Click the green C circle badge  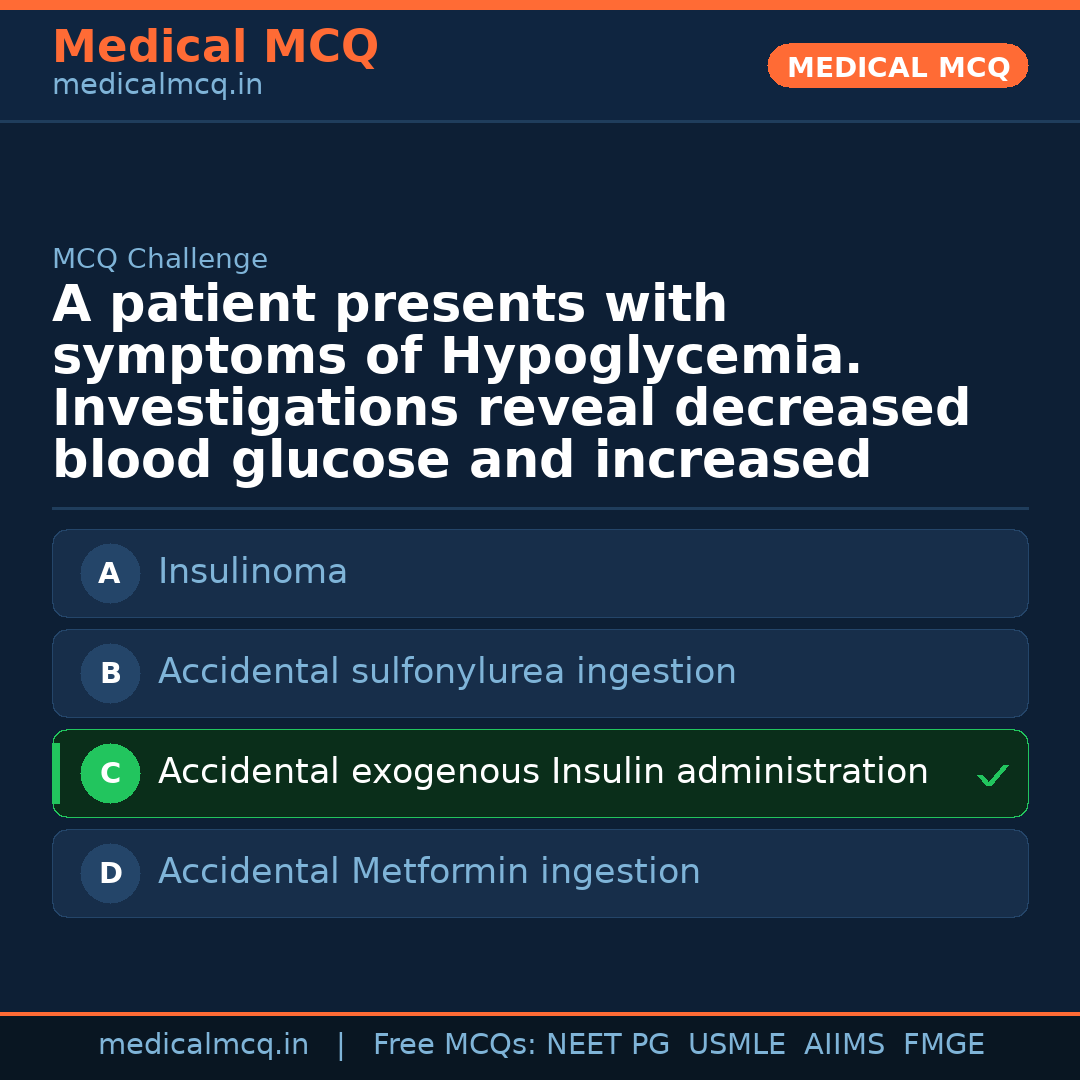coord(110,773)
